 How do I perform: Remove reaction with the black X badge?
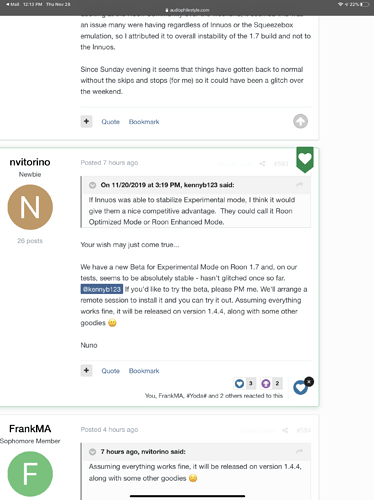(x=309, y=381)
